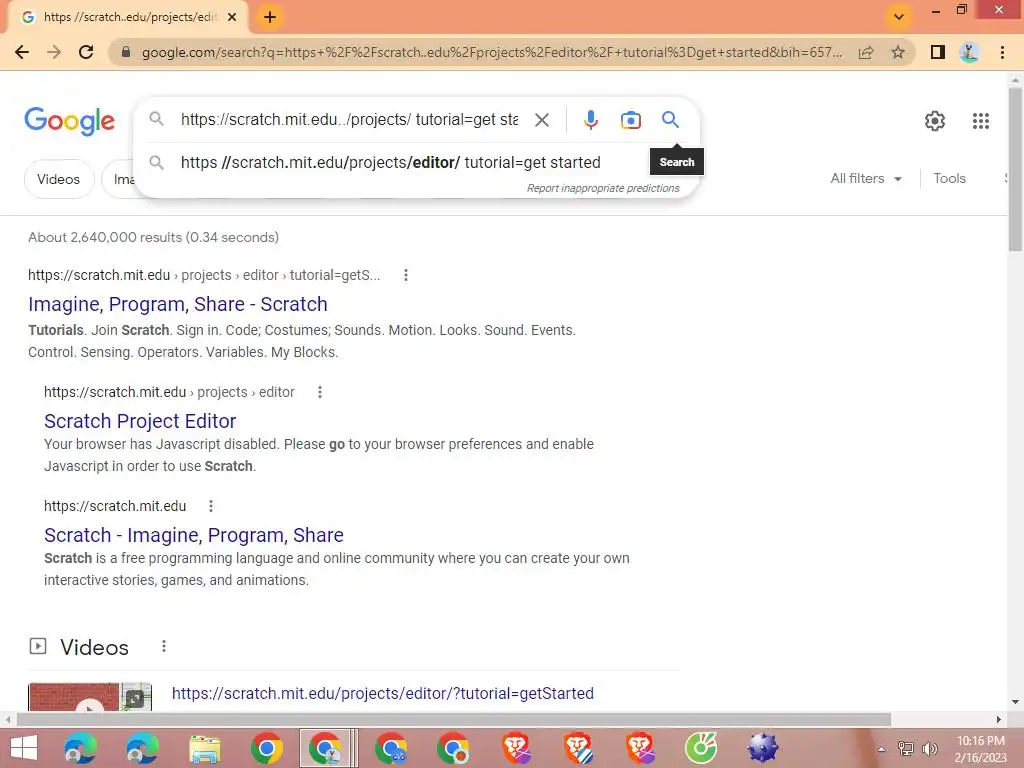Open 'Scratch - Imagine, Program, Share' result
The image size is (1024, 768).
click(193, 536)
